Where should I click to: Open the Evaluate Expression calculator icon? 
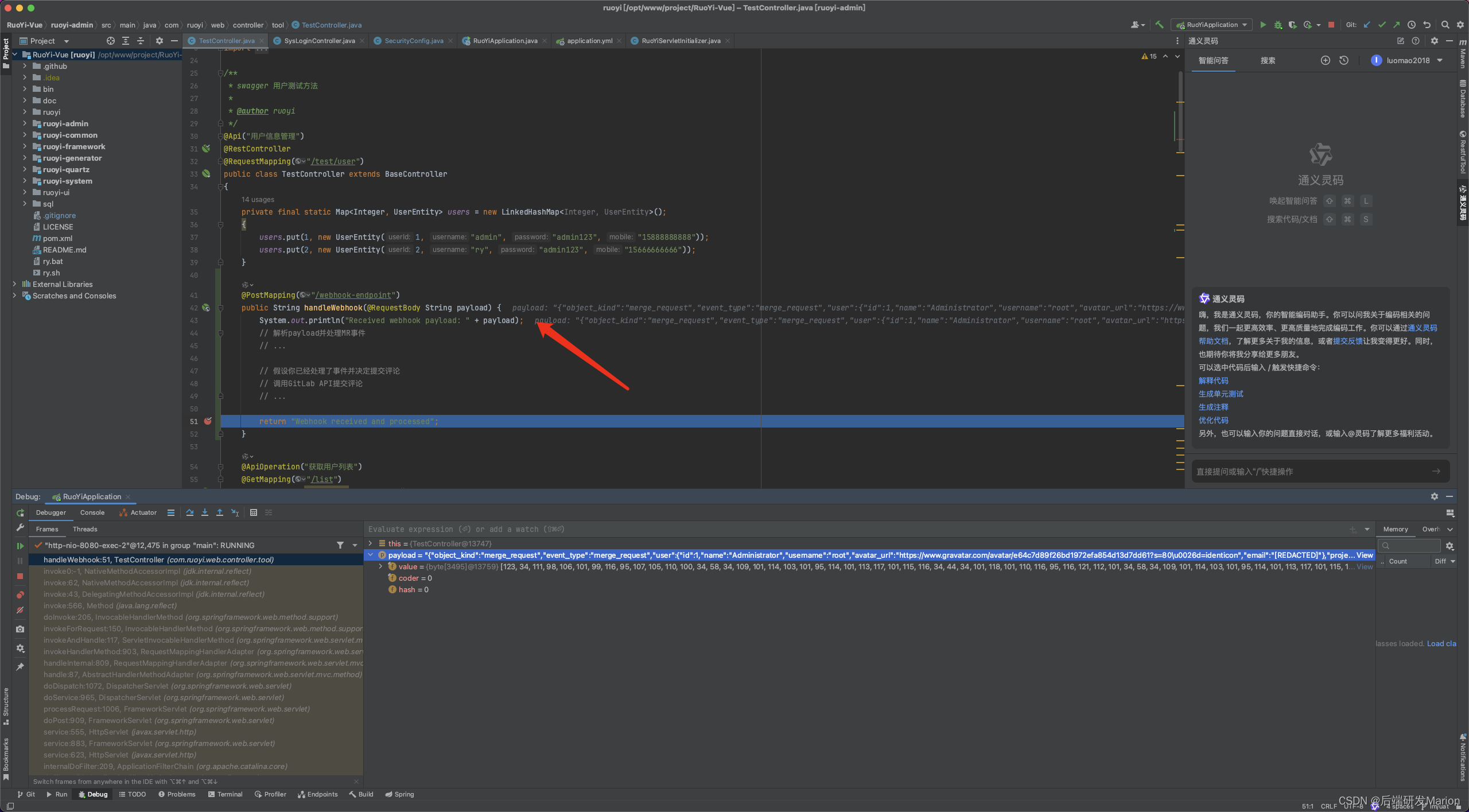pyautogui.click(x=254, y=512)
